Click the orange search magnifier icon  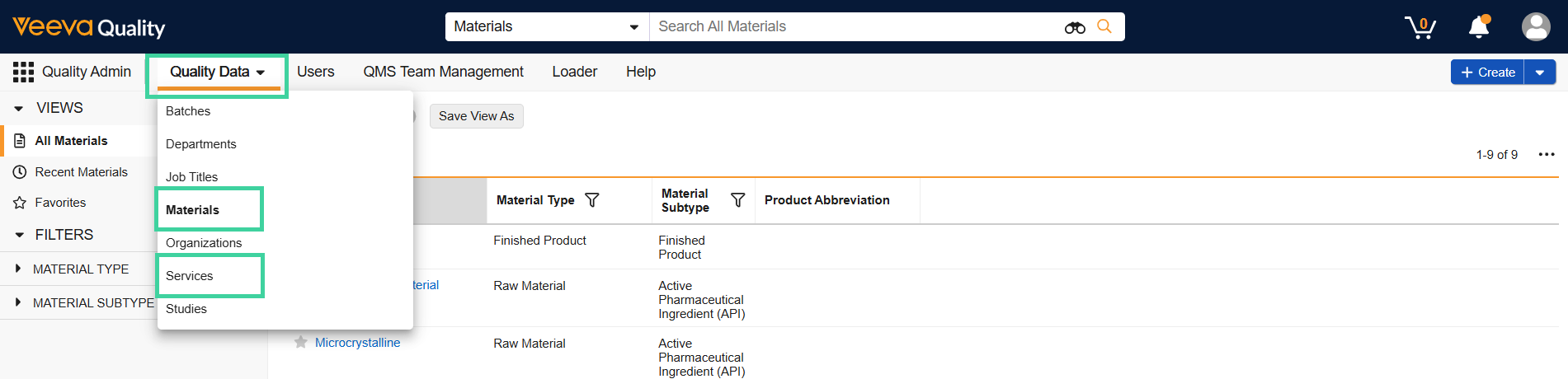[x=1104, y=26]
